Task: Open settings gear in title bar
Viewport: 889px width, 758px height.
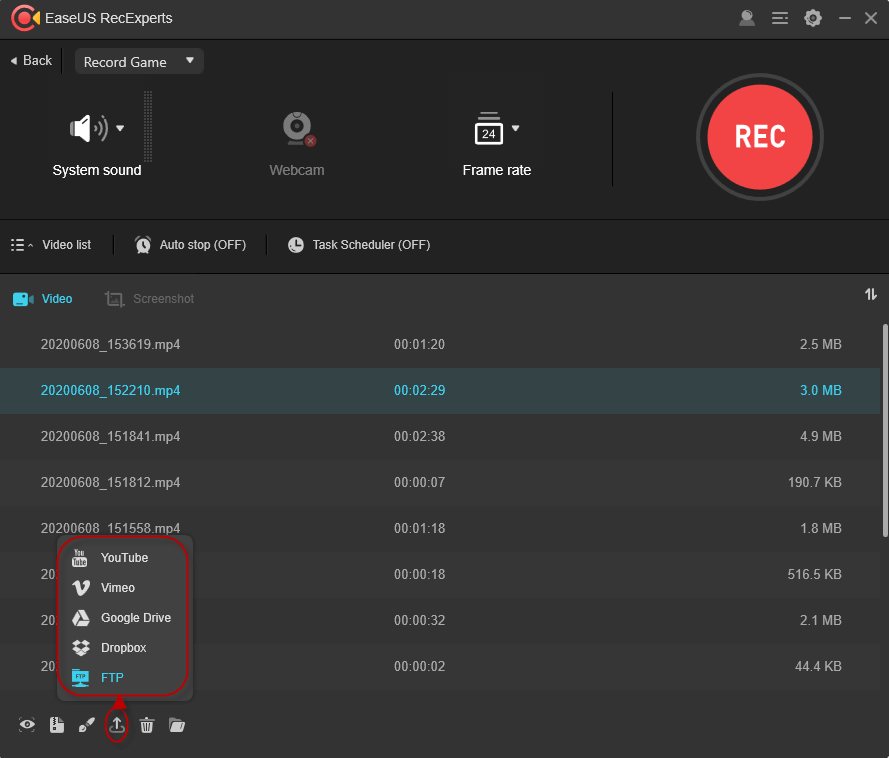Action: coord(813,18)
